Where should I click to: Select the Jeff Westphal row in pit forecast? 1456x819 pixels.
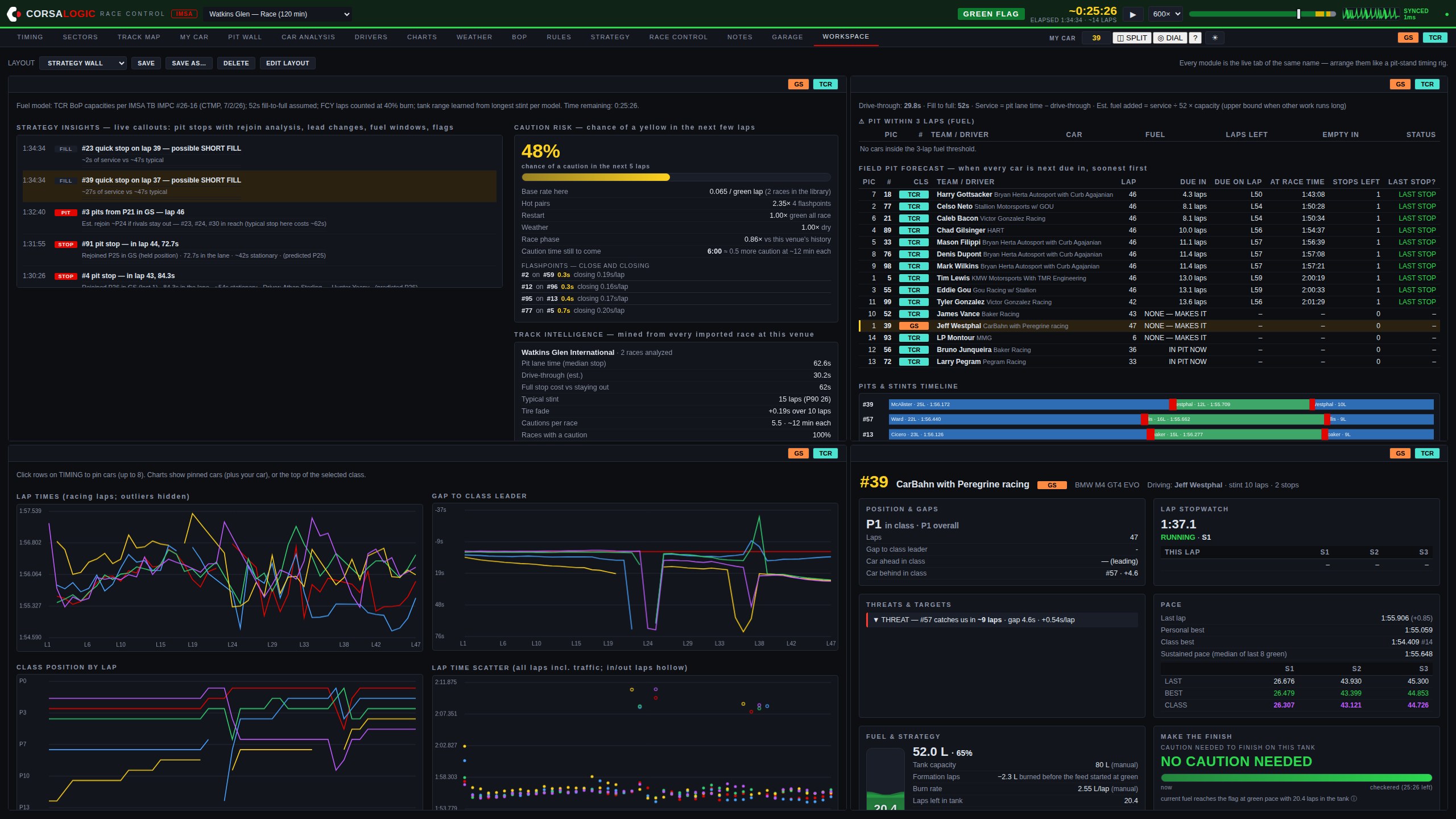coord(1149,326)
